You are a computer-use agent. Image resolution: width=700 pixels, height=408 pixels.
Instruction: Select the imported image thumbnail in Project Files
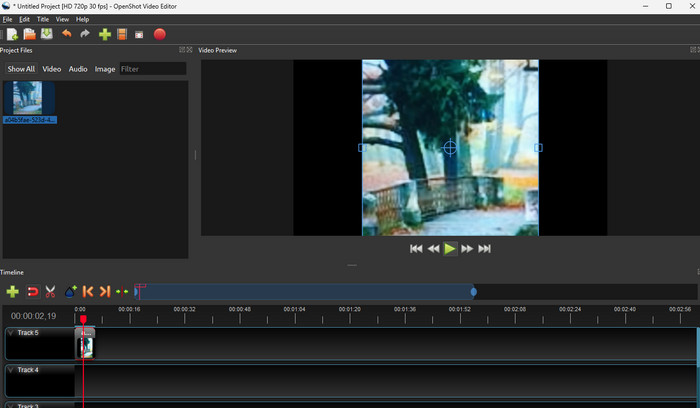pos(28,98)
